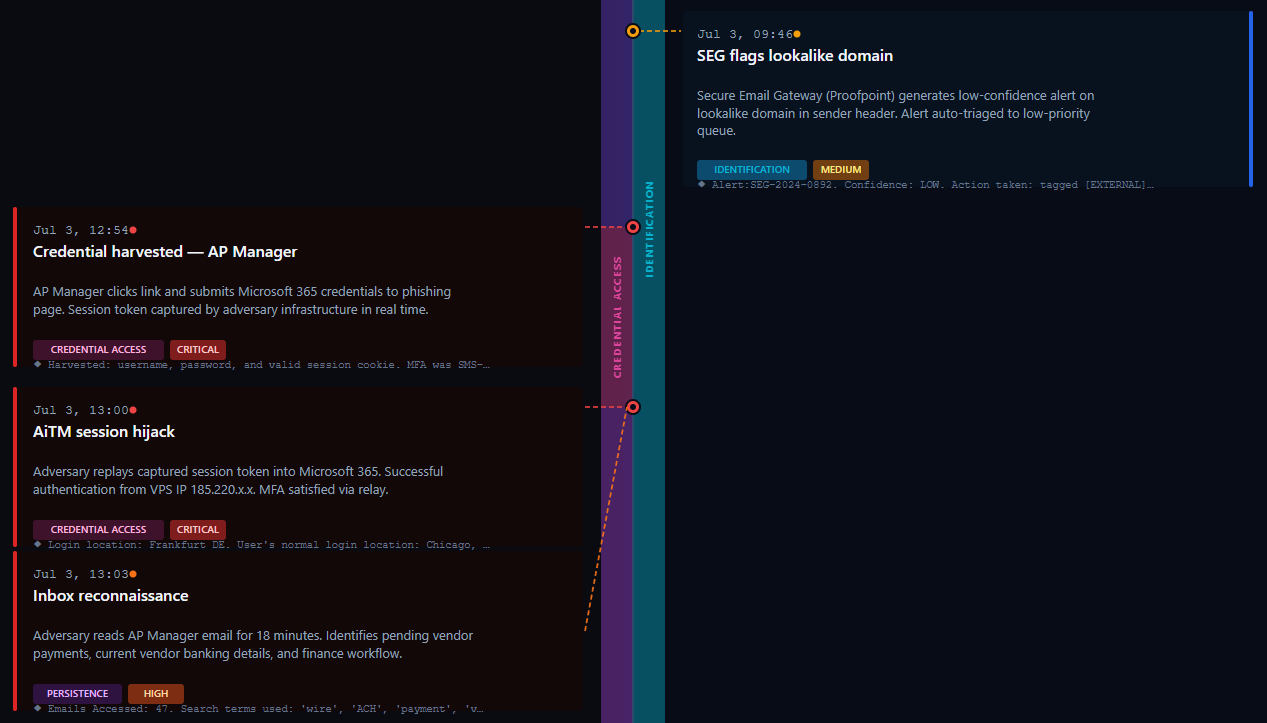Click the CRITICAL badge on AiTM hijack card
The image size is (1267, 723).
click(198, 530)
